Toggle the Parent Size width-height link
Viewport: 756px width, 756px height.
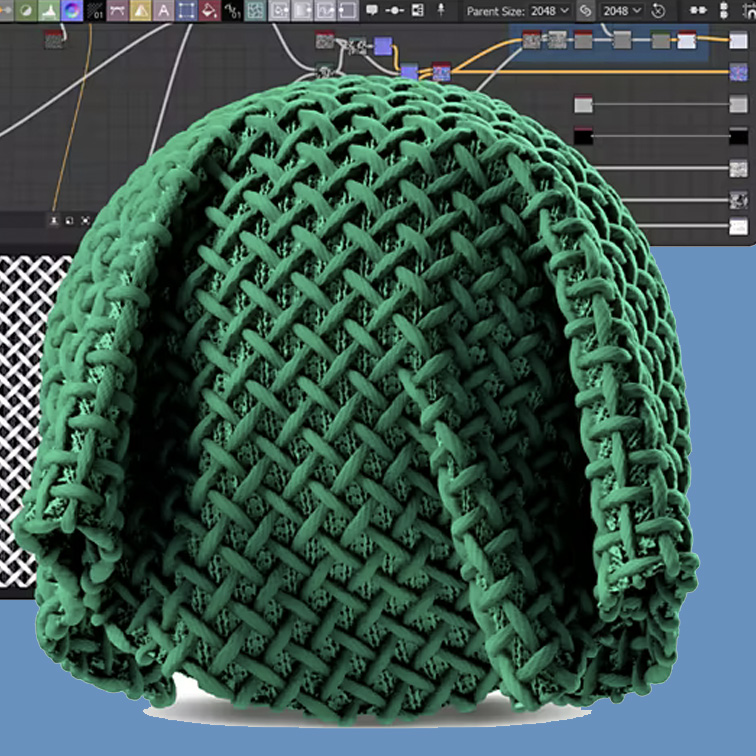(585, 11)
